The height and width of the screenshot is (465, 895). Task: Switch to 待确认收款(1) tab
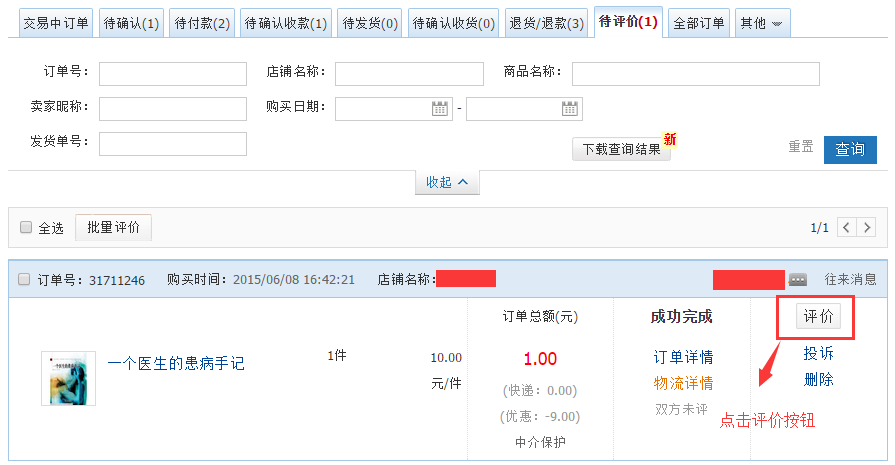(x=286, y=23)
